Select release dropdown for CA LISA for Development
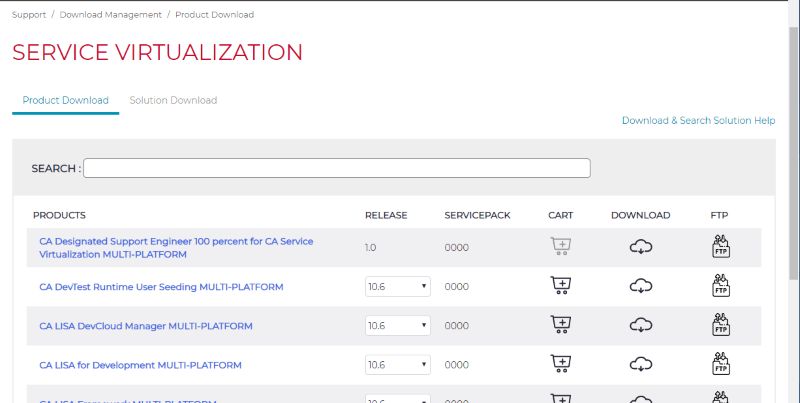 click(x=397, y=365)
